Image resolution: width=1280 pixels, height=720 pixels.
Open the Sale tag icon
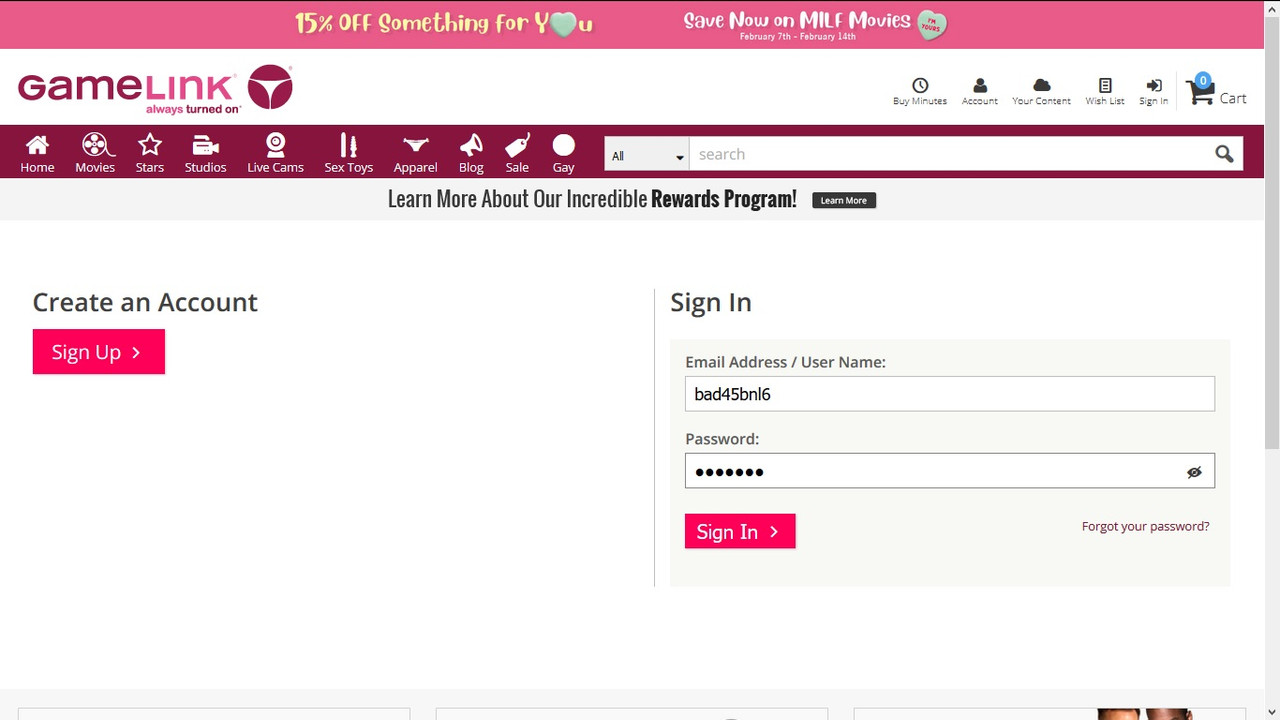tap(517, 146)
